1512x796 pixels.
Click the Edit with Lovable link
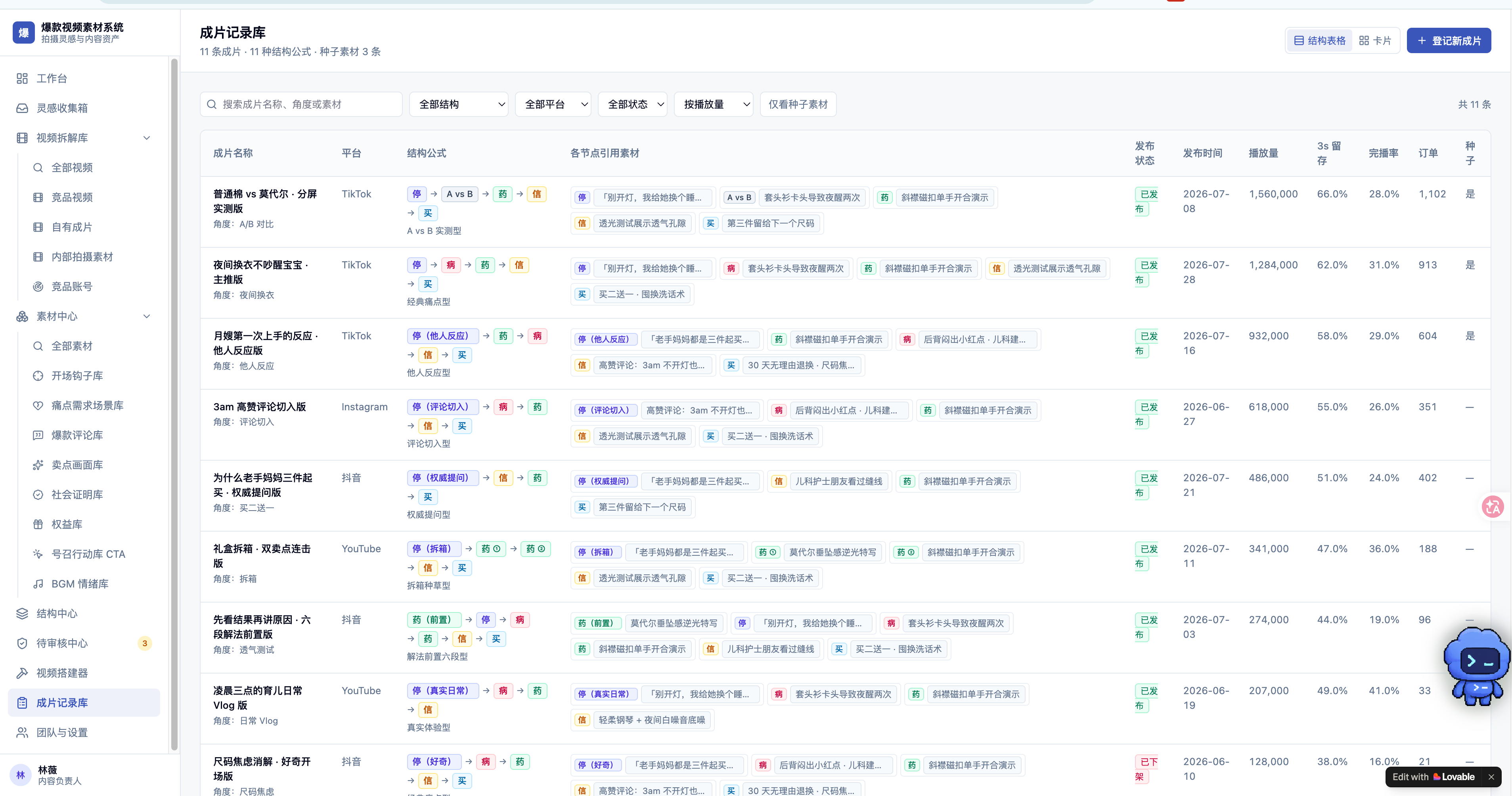click(x=1434, y=777)
